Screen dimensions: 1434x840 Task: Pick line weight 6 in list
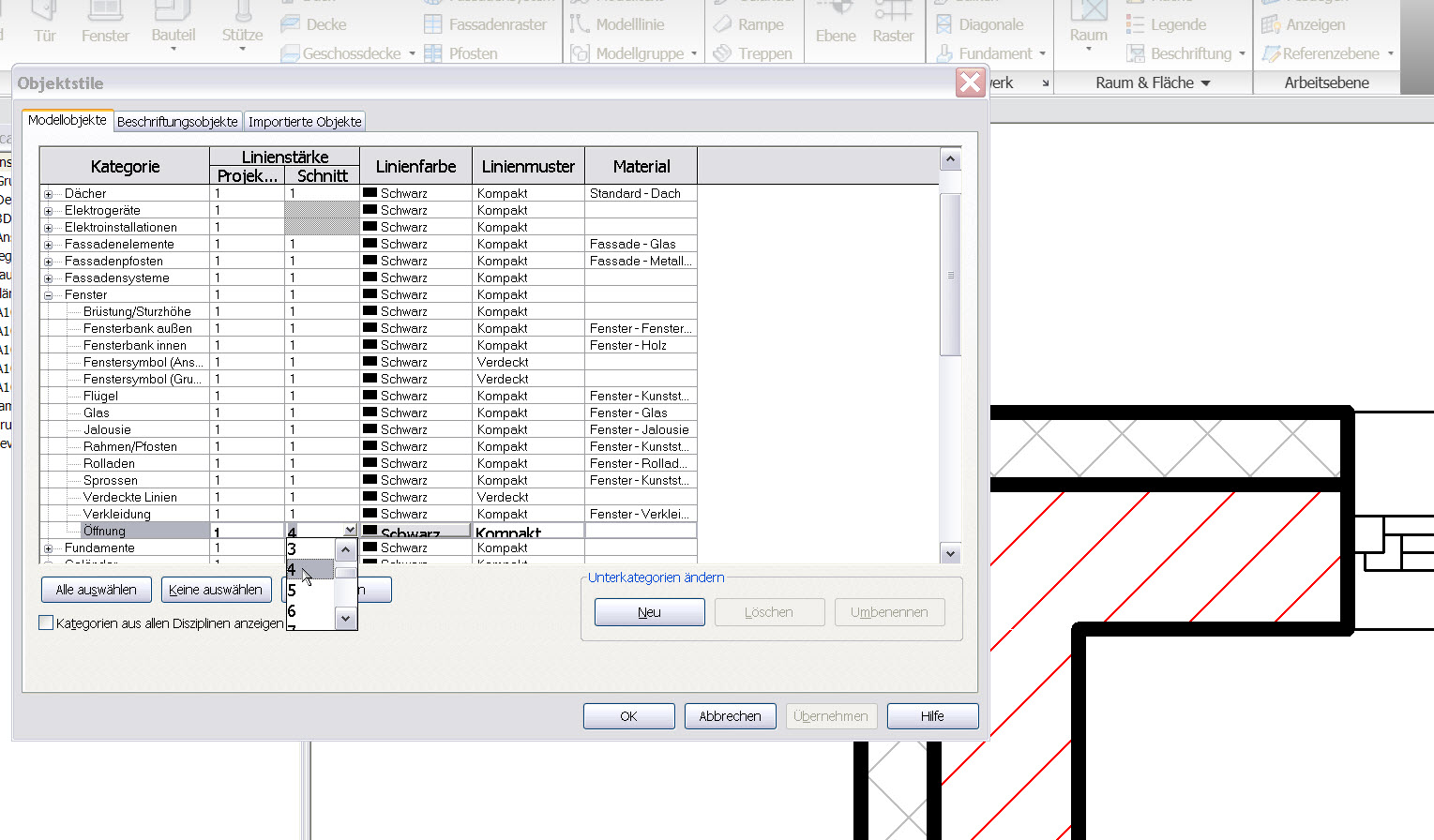310,610
